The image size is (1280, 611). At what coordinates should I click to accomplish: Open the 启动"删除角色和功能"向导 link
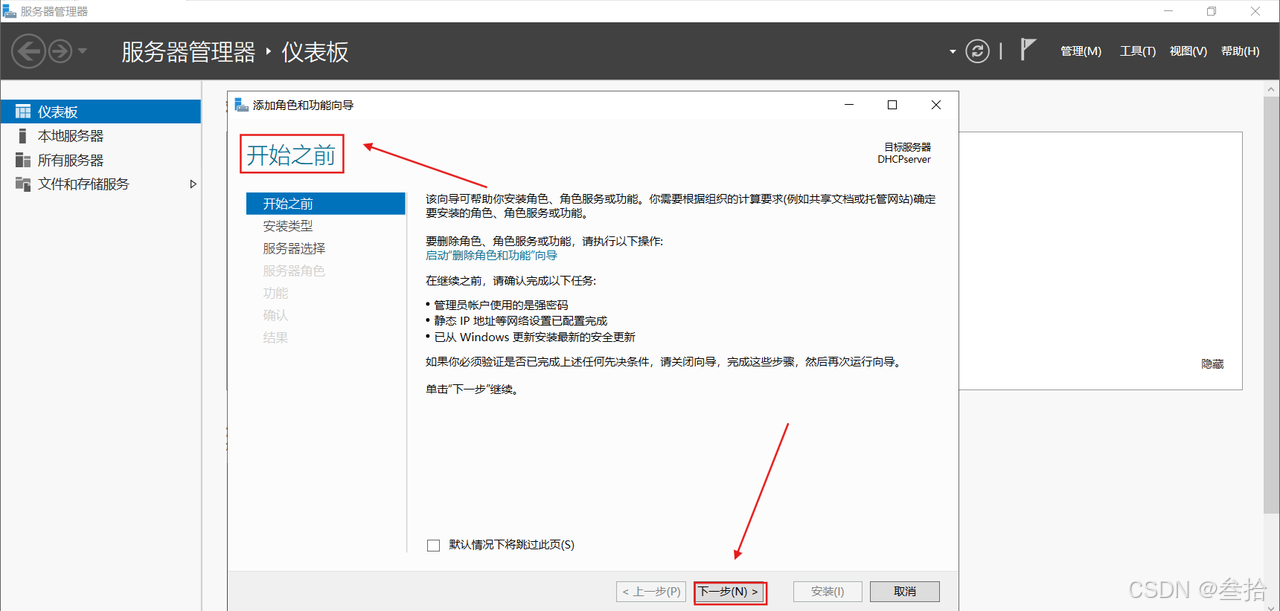tap(491, 256)
